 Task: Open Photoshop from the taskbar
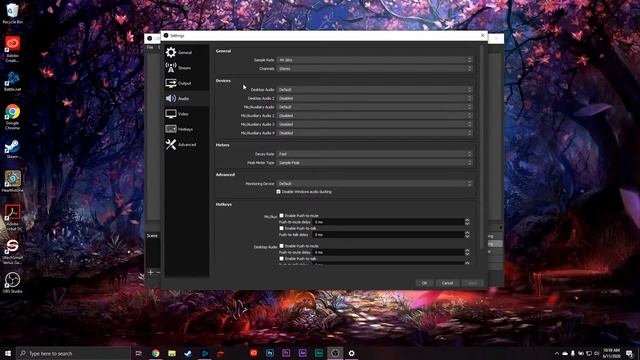[x=270, y=353]
